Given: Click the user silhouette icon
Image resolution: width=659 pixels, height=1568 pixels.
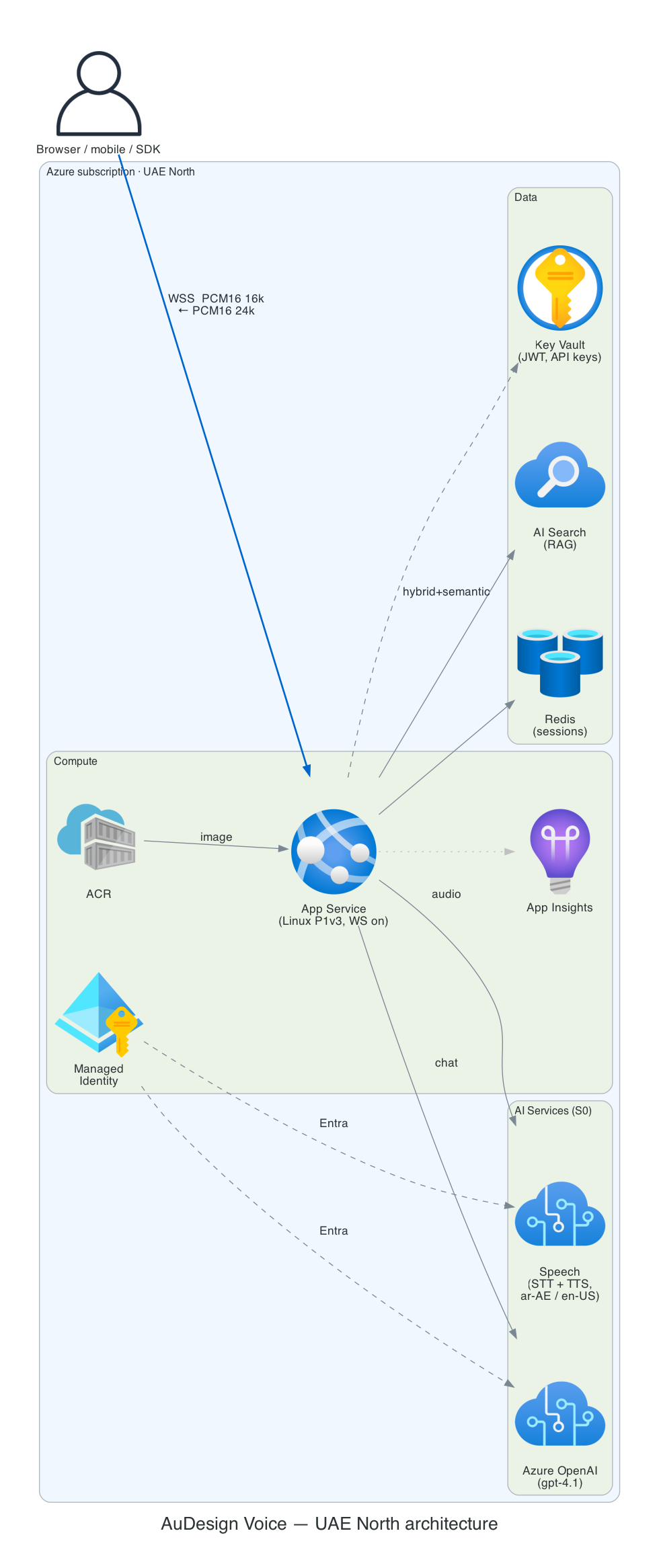Looking at the screenshot, I should point(99,93).
